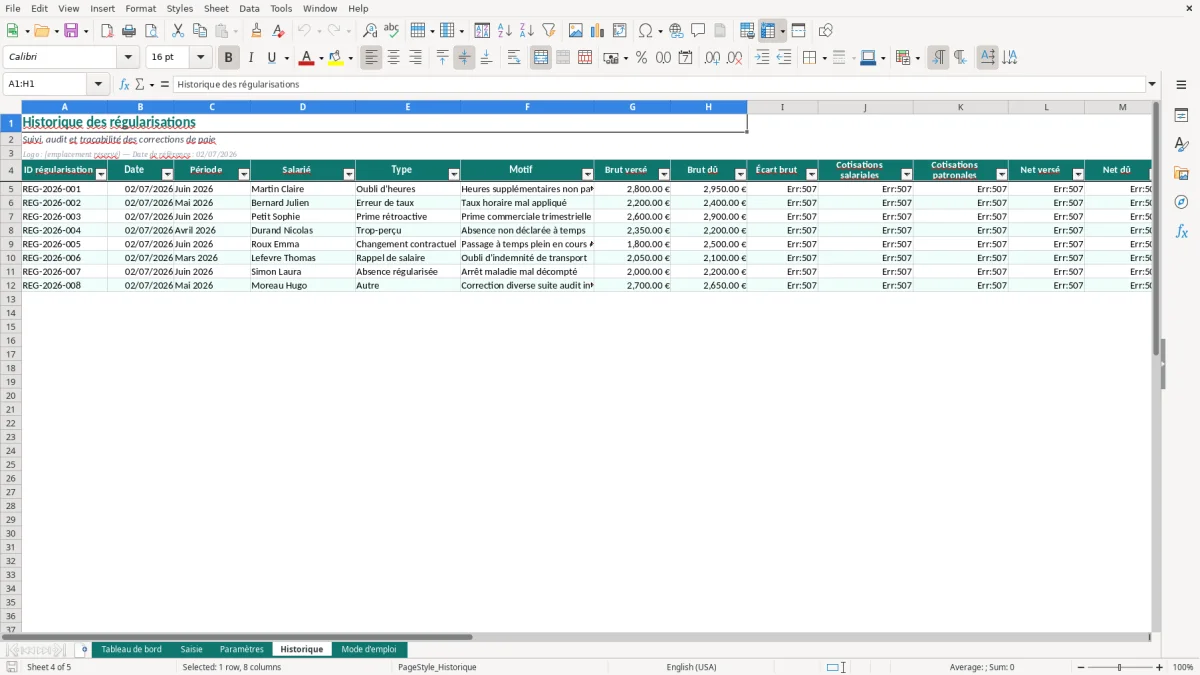Click Sort Descending icon
This screenshot has width=1200, height=675.
tap(527, 31)
